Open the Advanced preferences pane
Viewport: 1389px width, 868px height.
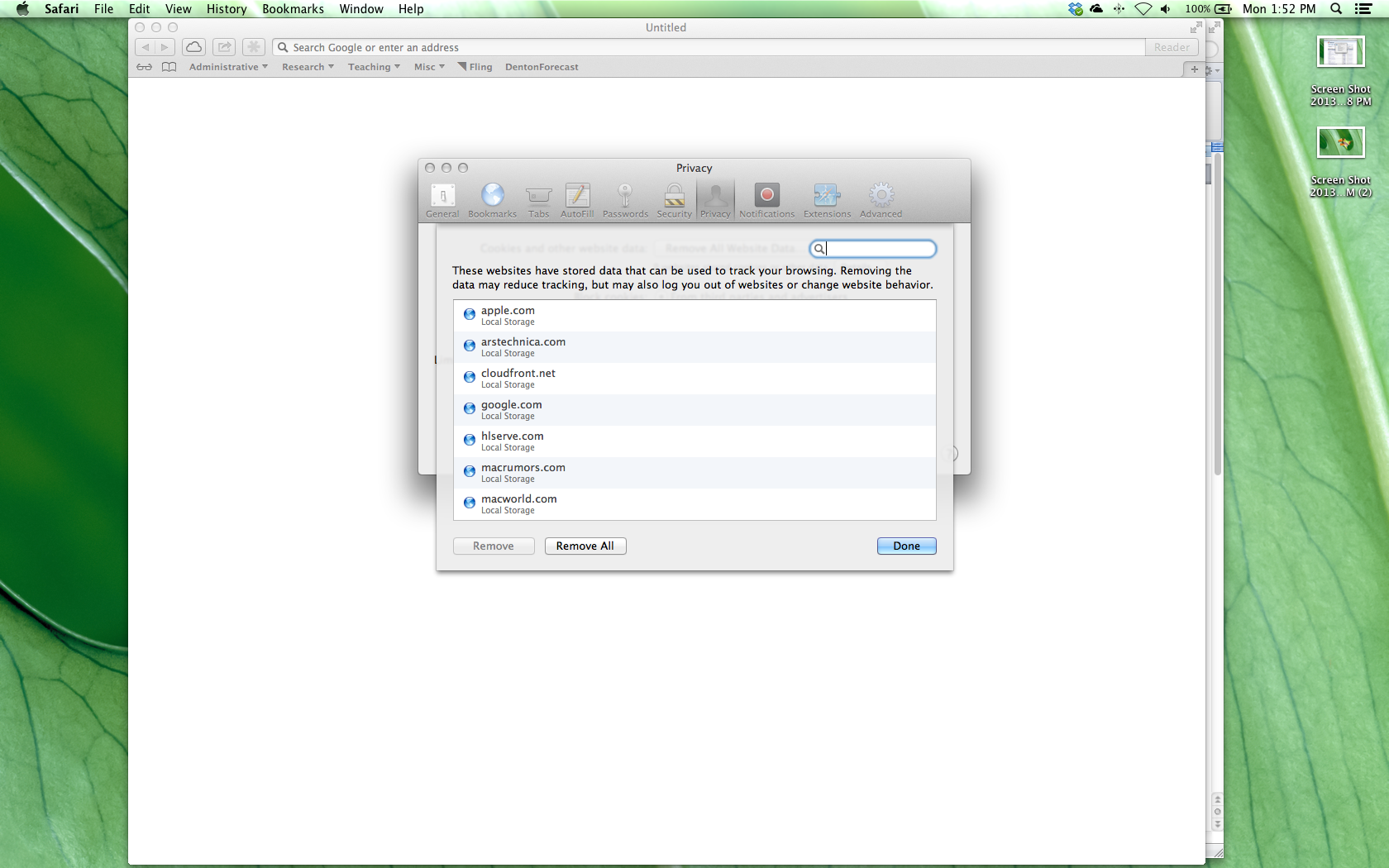click(881, 201)
